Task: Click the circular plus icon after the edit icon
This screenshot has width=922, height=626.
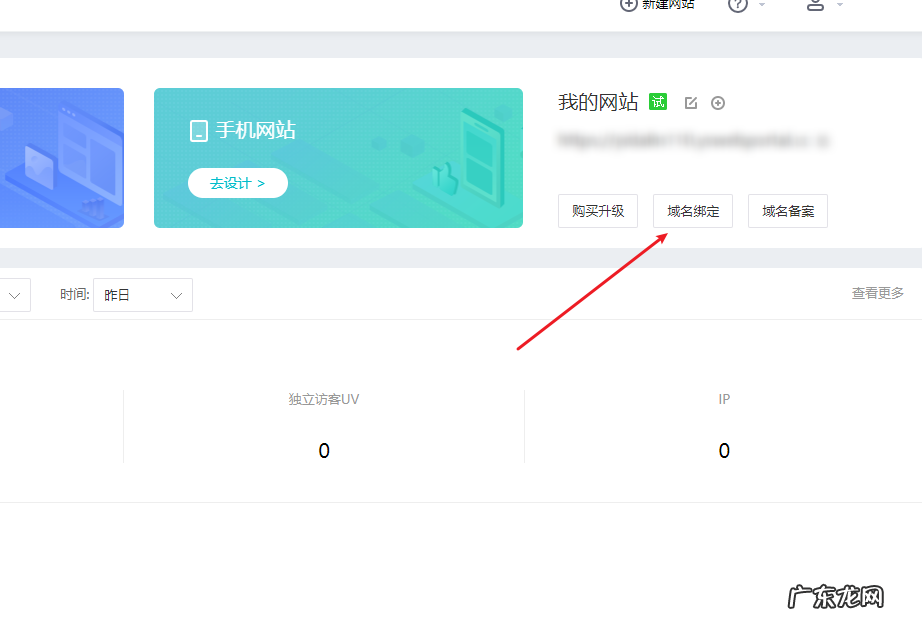Action: pos(718,102)
